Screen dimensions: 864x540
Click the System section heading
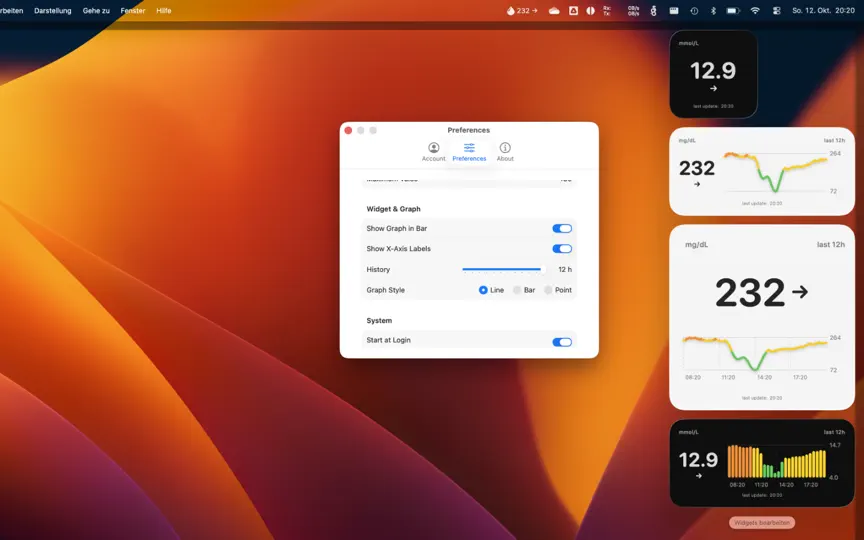pyautogui.click(x=379, y=321)
